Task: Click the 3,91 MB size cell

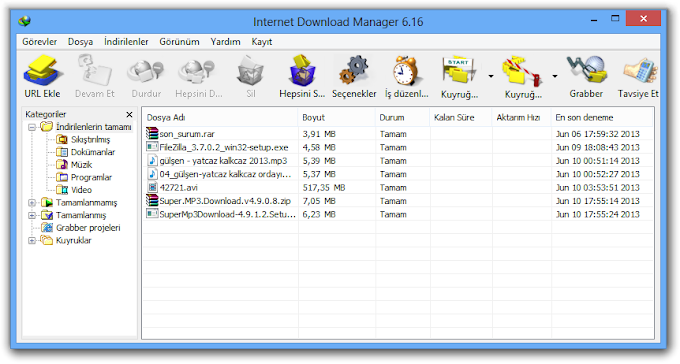Action: [319, 134]
